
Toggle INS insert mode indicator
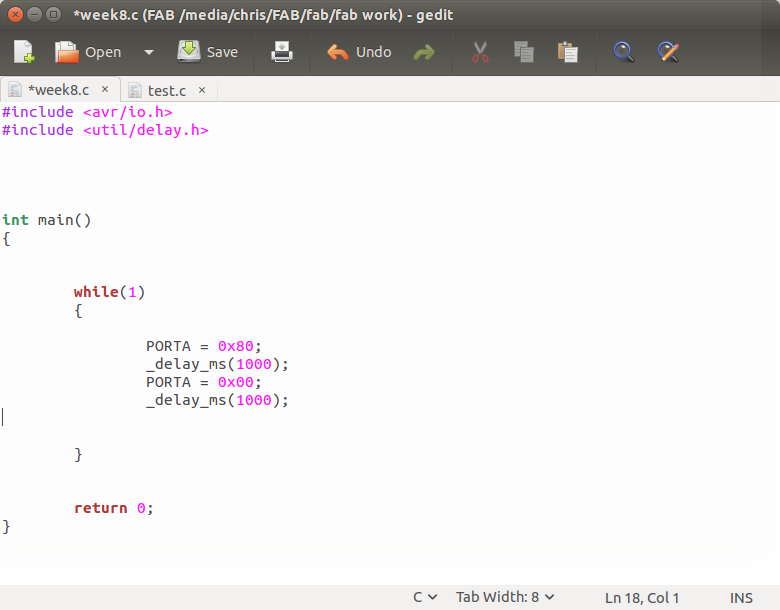741,598
